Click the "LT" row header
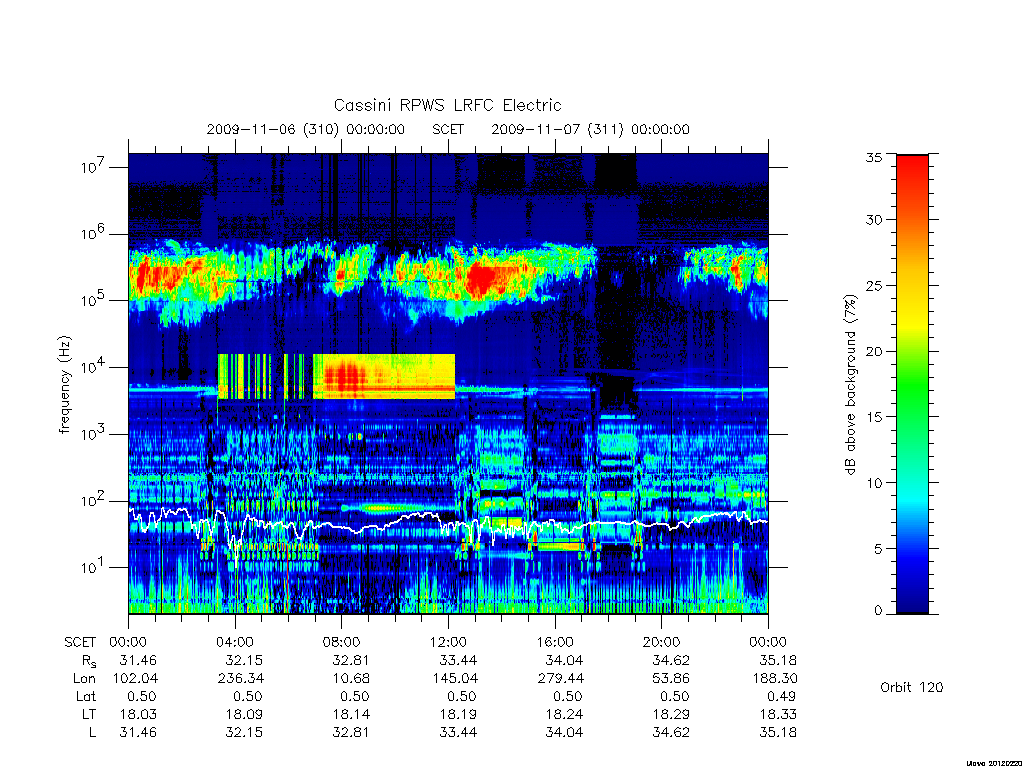 [x=89, y=714]
